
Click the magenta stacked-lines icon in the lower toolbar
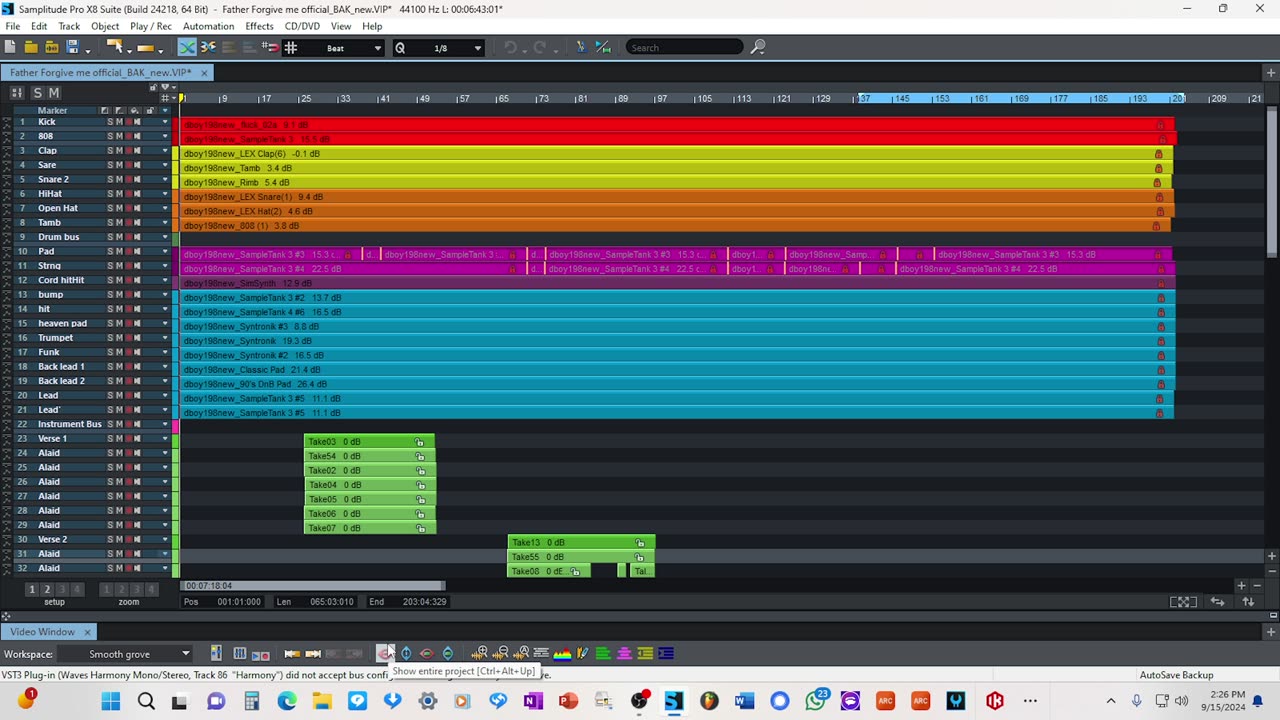click(624, 654)
